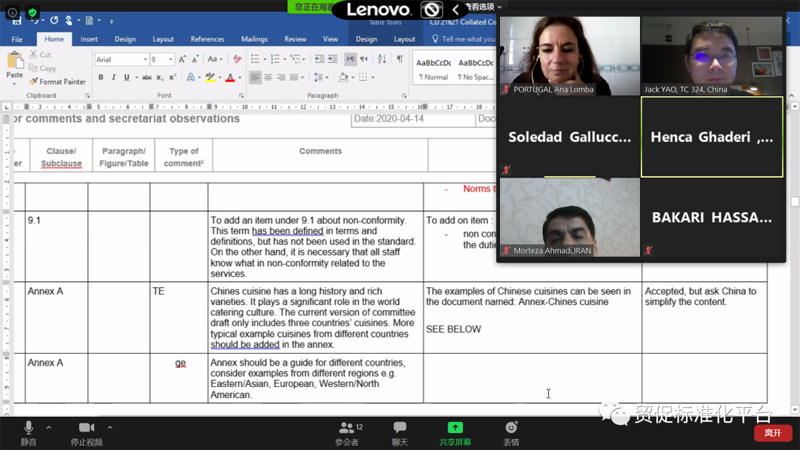Click the font color red swatch
The image size is (800, 450).
(x=230, y=78)
